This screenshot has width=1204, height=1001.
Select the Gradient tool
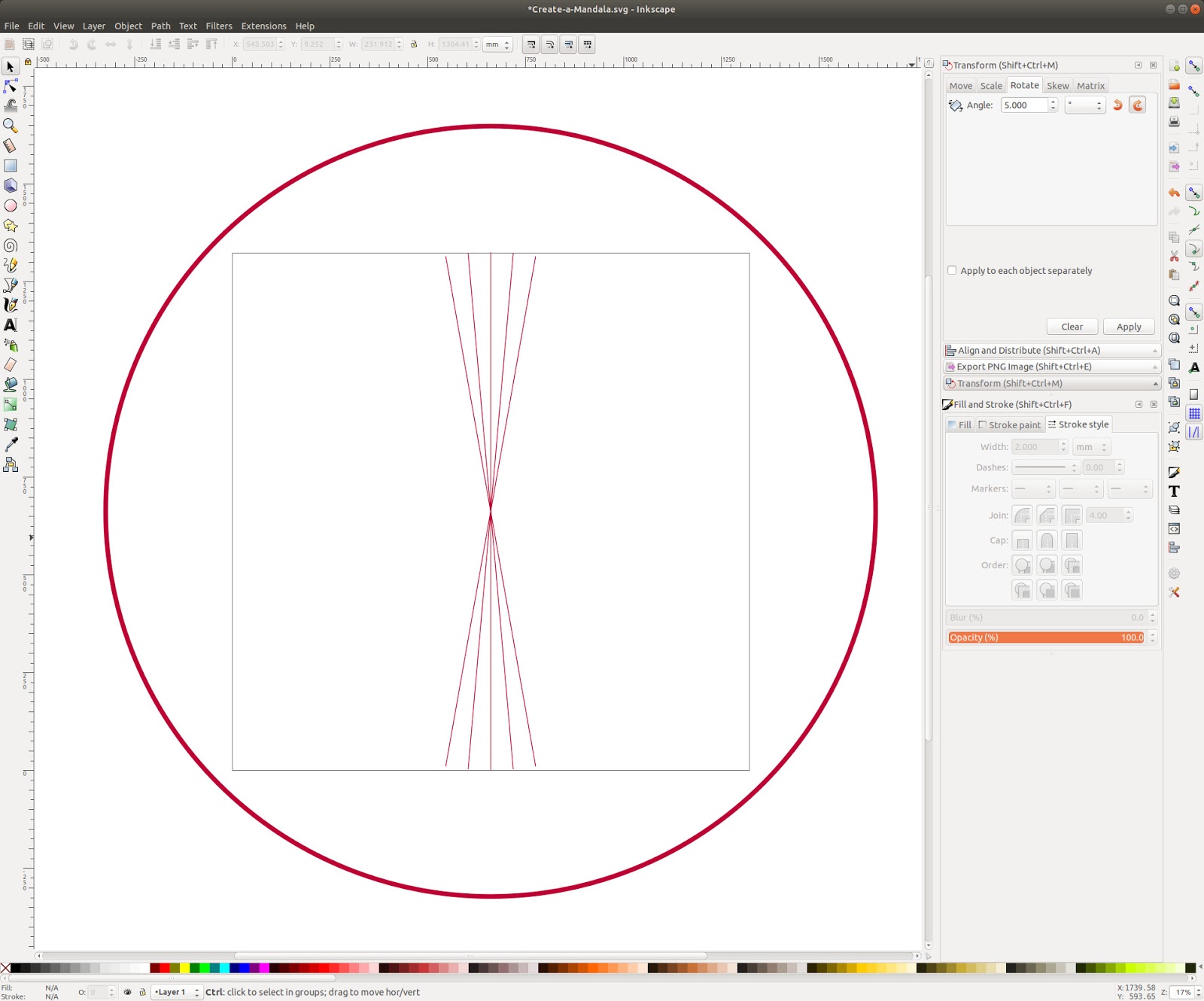11,405
